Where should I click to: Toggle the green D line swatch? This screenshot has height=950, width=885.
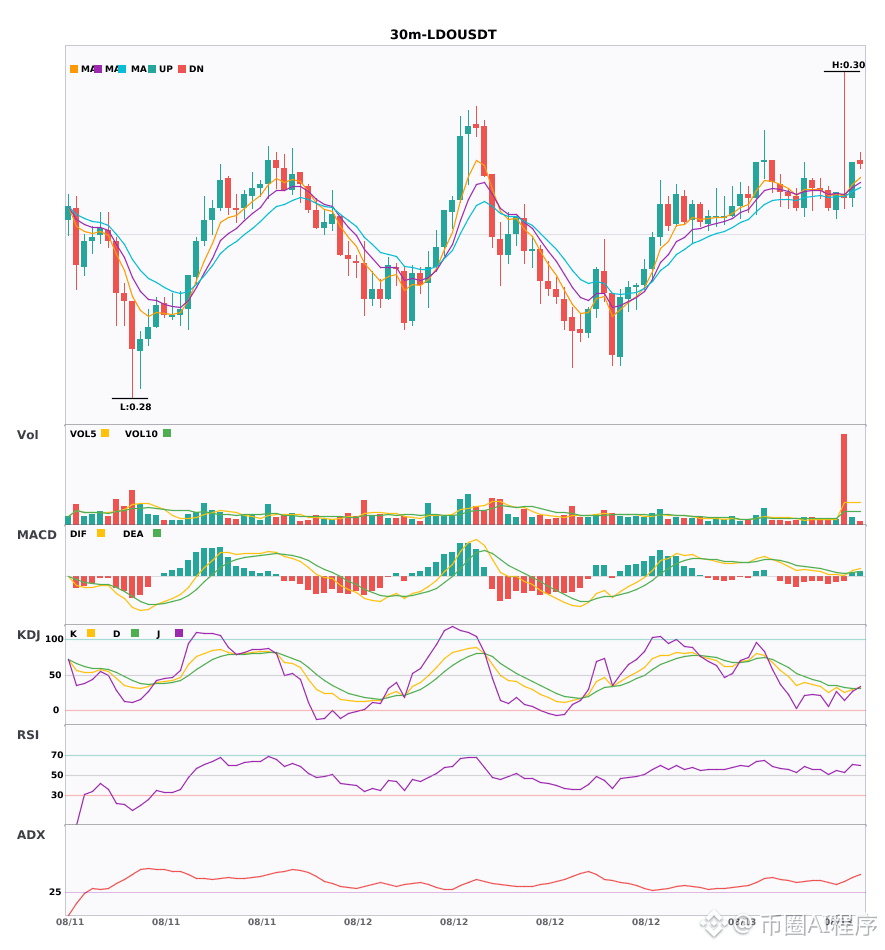coord(135,633)
